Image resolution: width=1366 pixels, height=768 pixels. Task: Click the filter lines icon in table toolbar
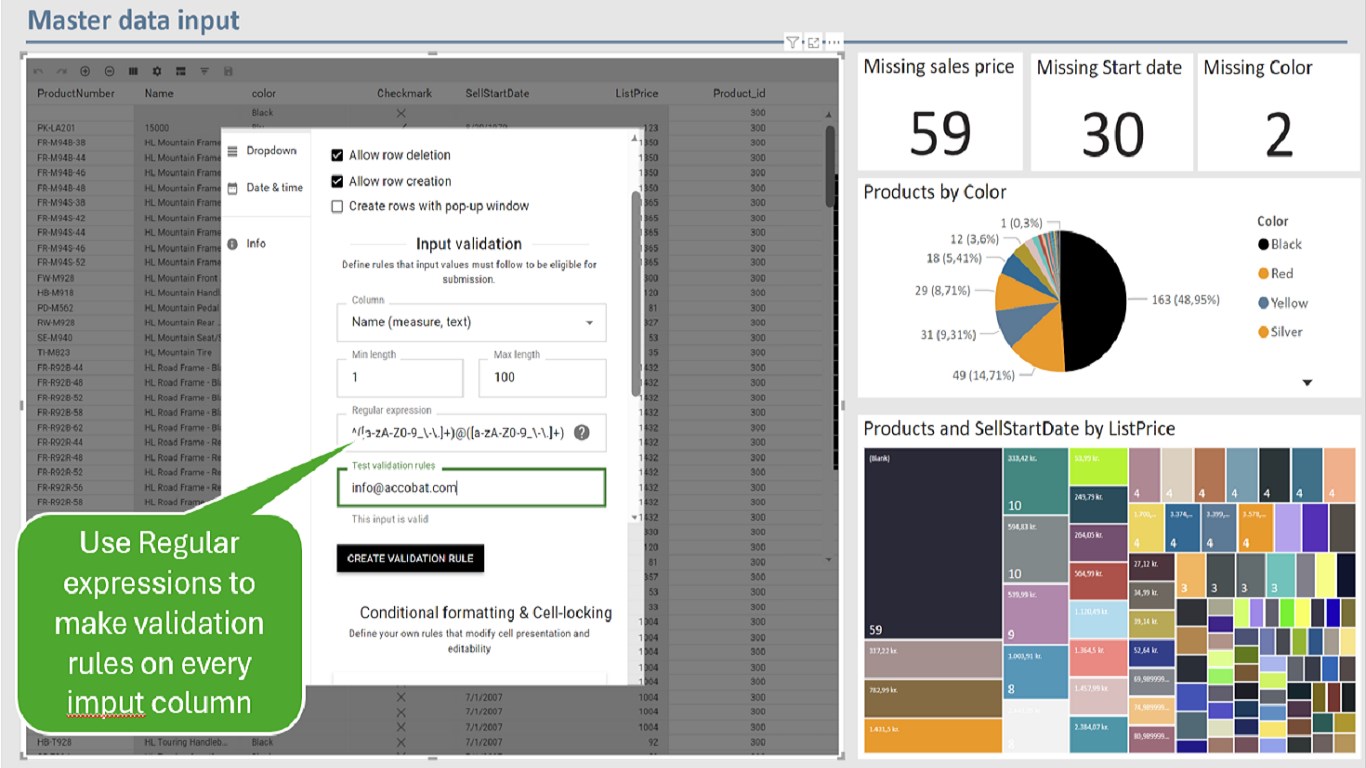(x=204, y=72)
